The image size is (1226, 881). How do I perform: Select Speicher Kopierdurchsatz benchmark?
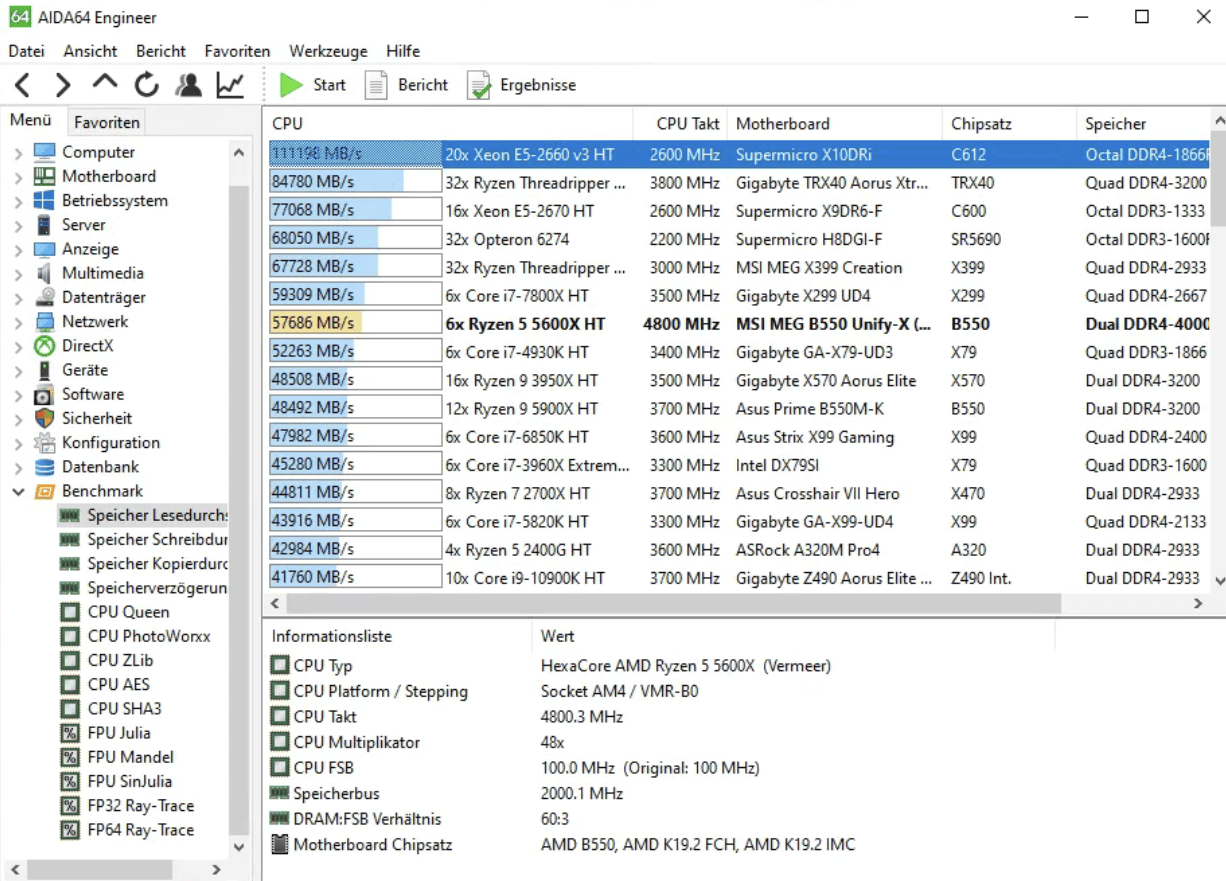coord(143,563)
